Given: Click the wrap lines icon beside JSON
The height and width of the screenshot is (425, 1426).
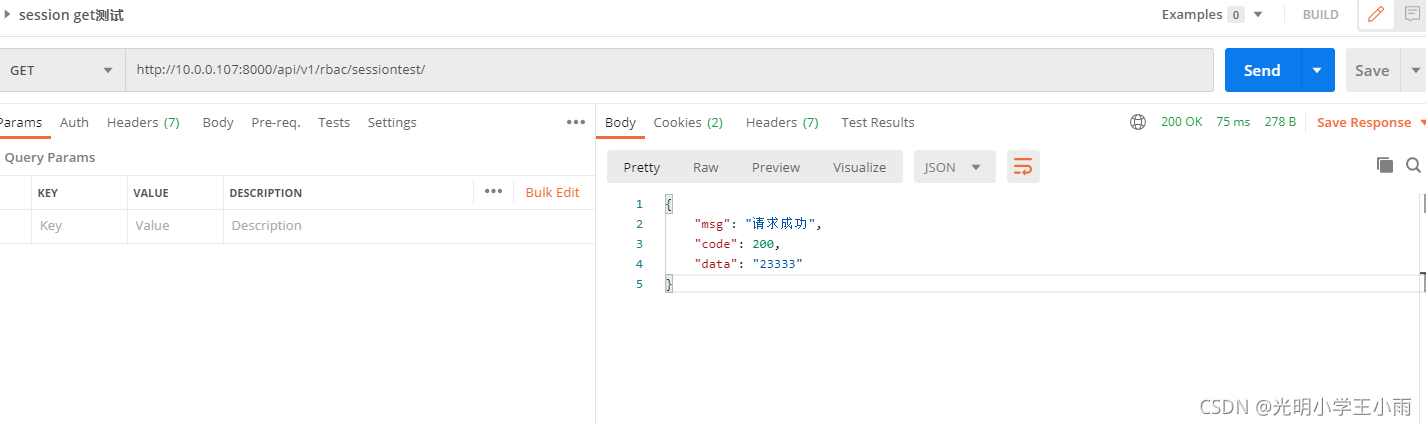Looking at the screenshot, I should (1023, 167).
